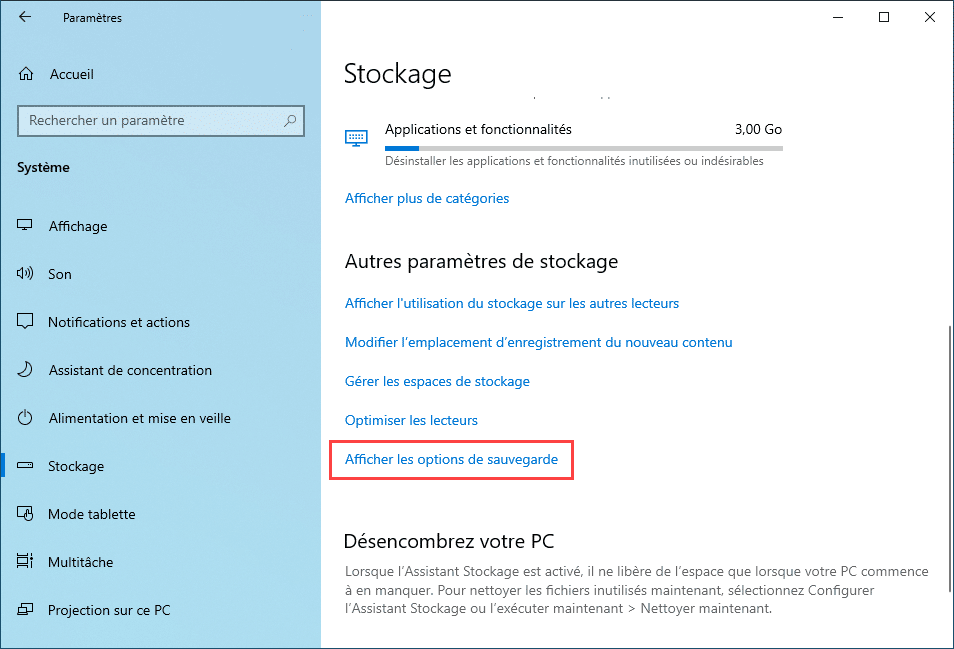Click the Son speaker icon
Image resolution: width=954 pixels, height=649 pixels.
click(x=25, y=274)
